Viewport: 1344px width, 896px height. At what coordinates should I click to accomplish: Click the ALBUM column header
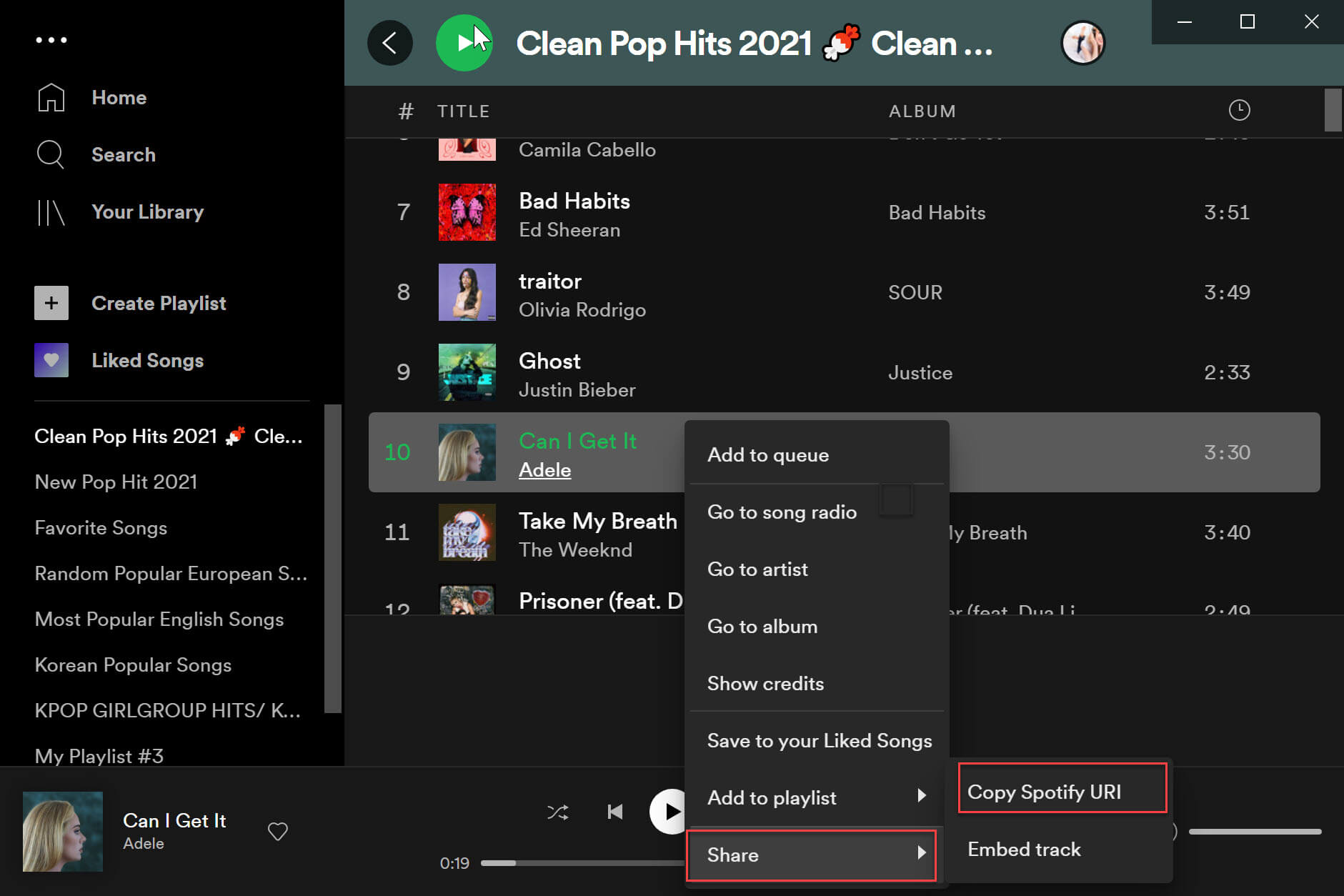(x=922, y=111)
